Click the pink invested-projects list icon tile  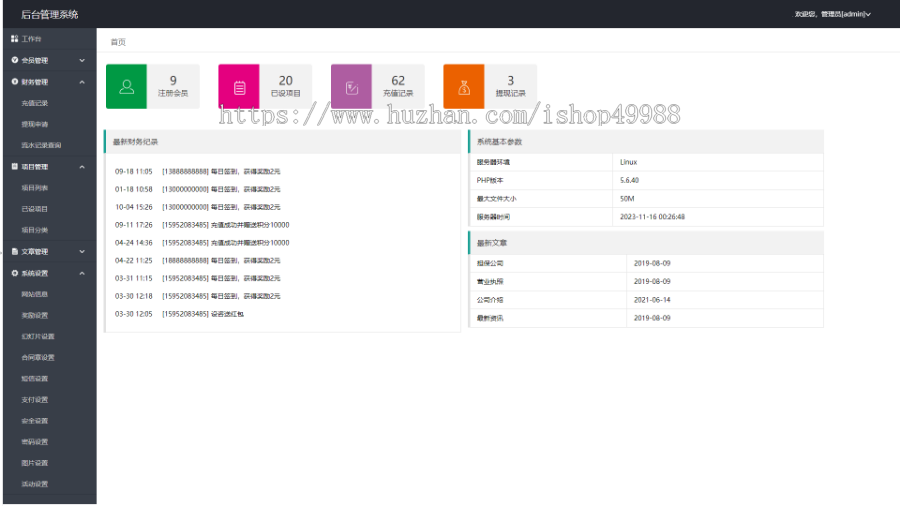click(239, 87)
